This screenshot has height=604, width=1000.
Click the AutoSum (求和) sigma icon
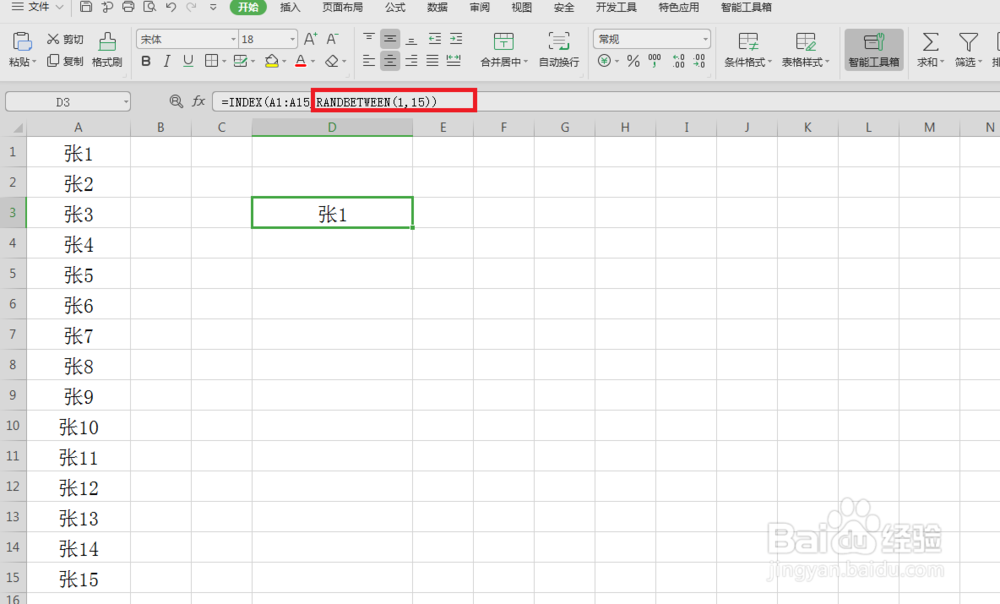pyautogui.click(x=930, y=42)
